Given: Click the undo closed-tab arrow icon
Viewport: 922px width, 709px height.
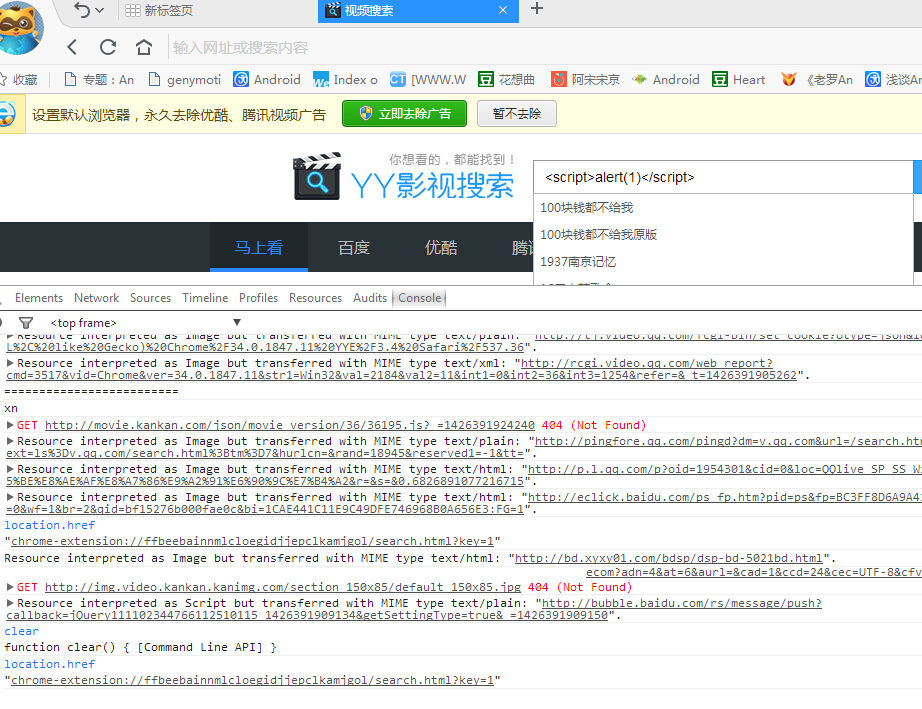Looking at the screenshot, I should (82, 10).
